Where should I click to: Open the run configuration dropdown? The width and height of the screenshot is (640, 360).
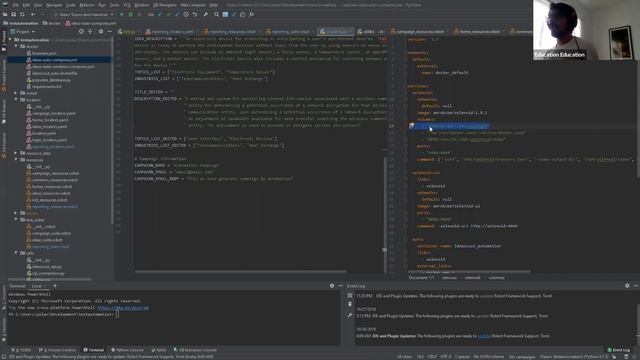tap(84, 14)
